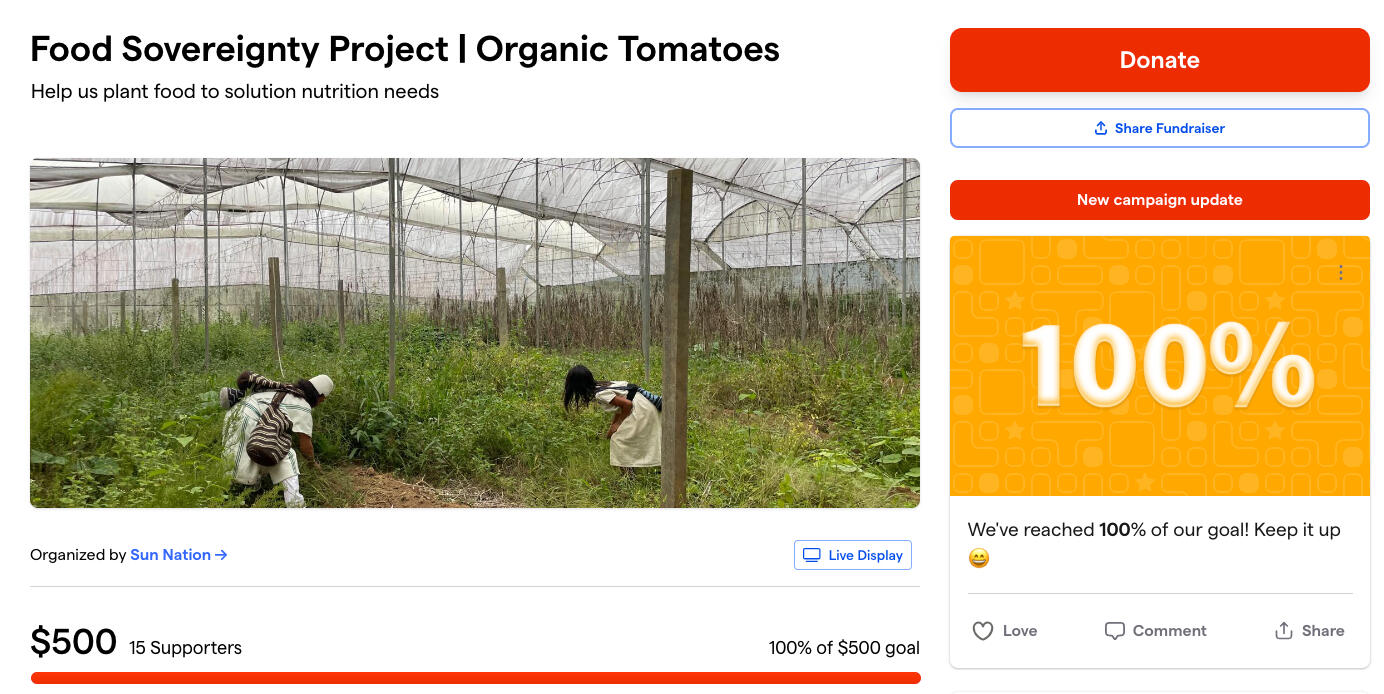Image resolution: width=1384 pixels, height=694 pixels.
Task: Open the Sun Nation organizer link
Action: point(170,555)
